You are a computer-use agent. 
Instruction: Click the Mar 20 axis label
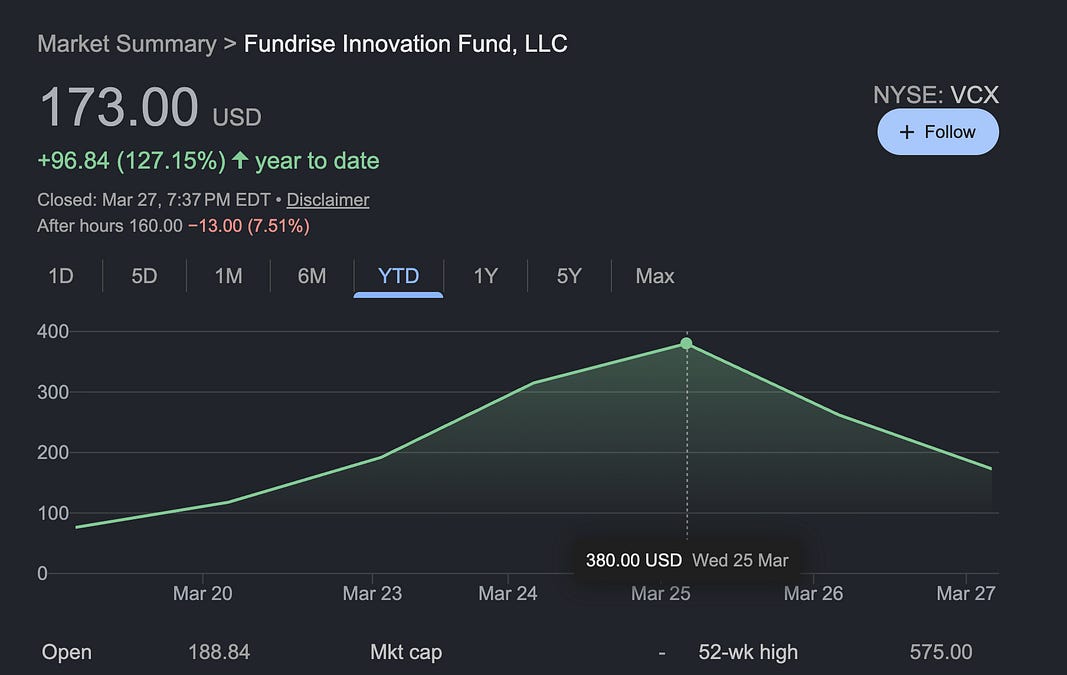coord(203,593)
